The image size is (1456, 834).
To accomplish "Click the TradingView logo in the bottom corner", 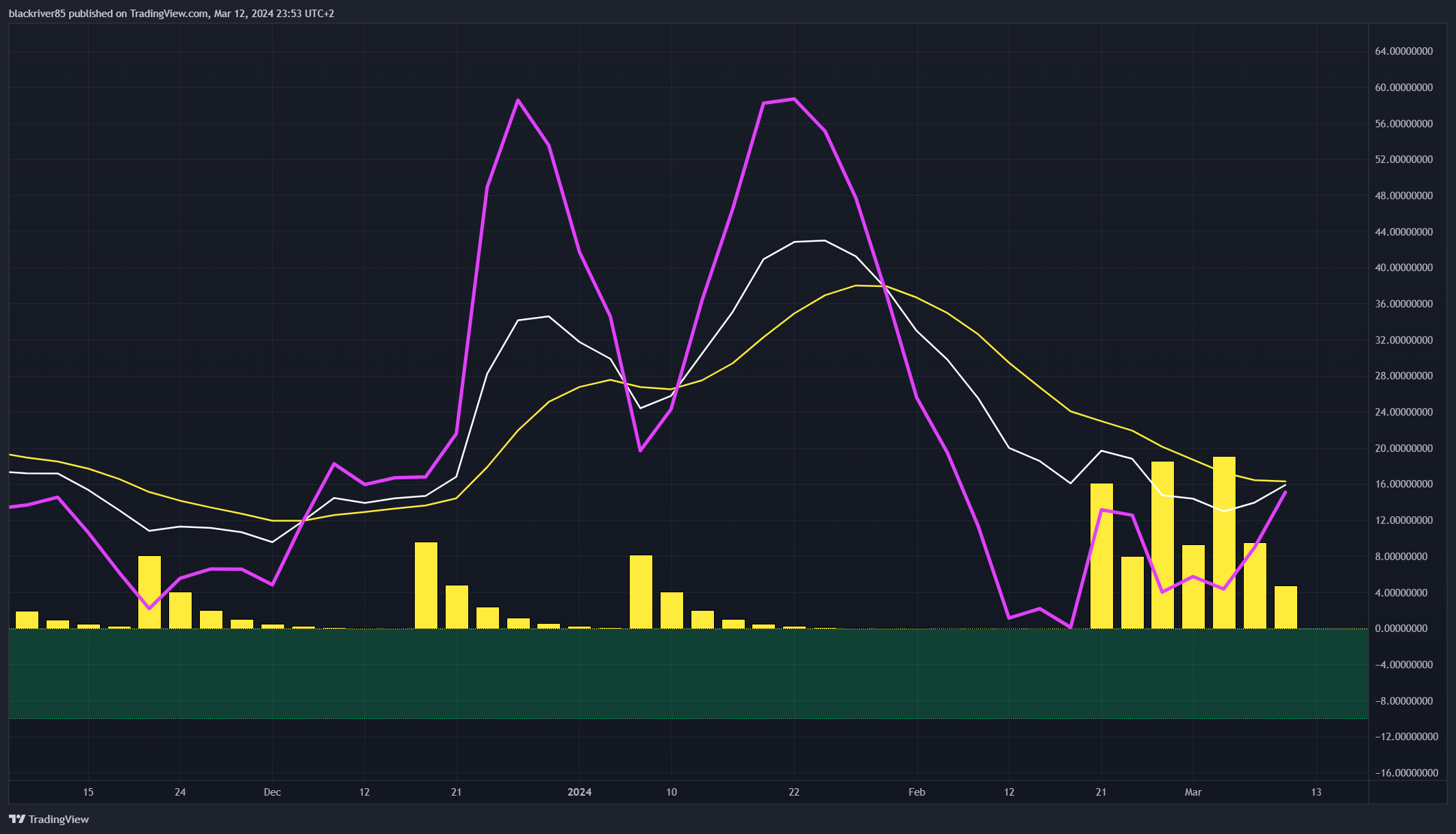I will pos(49,819).
